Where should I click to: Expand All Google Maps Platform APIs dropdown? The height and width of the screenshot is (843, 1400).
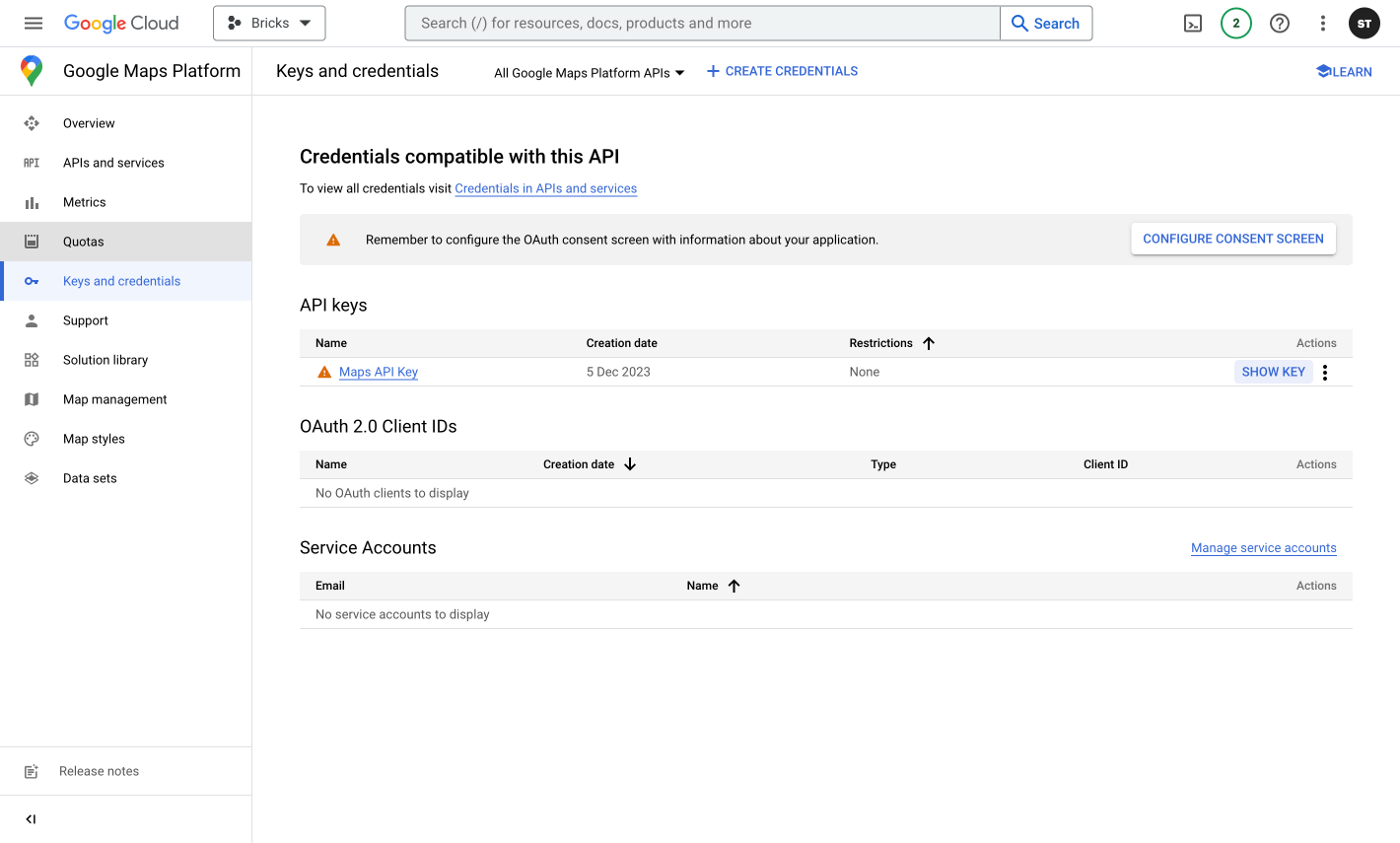pos(589,73)
